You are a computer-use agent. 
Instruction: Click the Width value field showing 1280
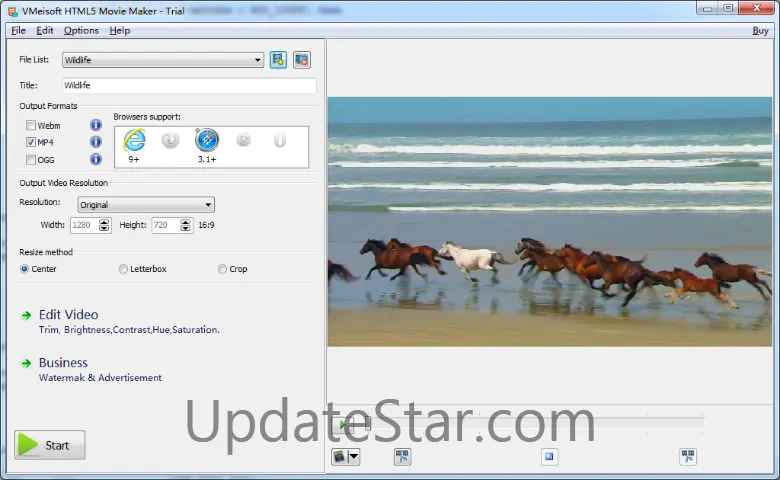coord(84,225)
